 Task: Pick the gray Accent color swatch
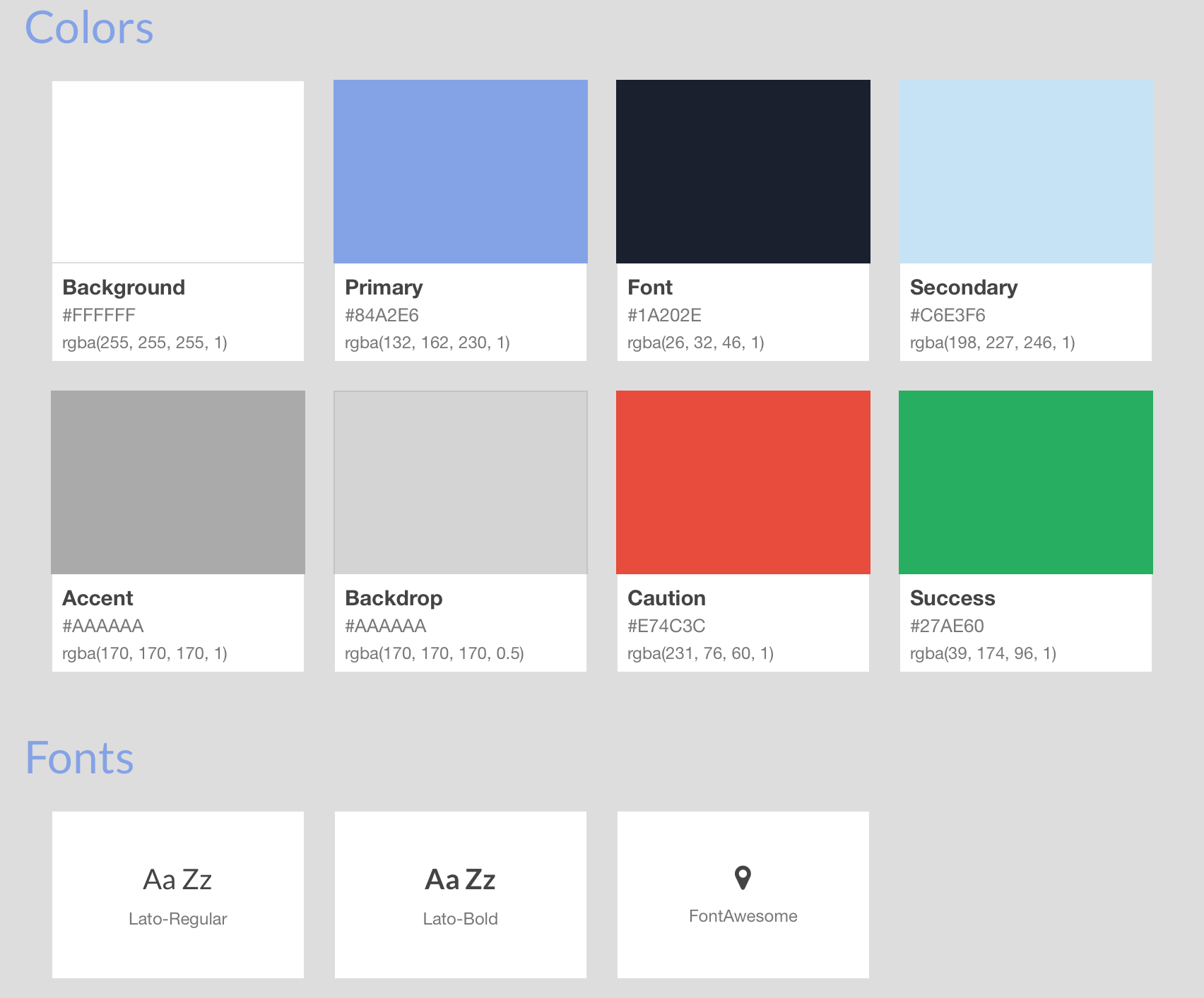click(178, 482)
